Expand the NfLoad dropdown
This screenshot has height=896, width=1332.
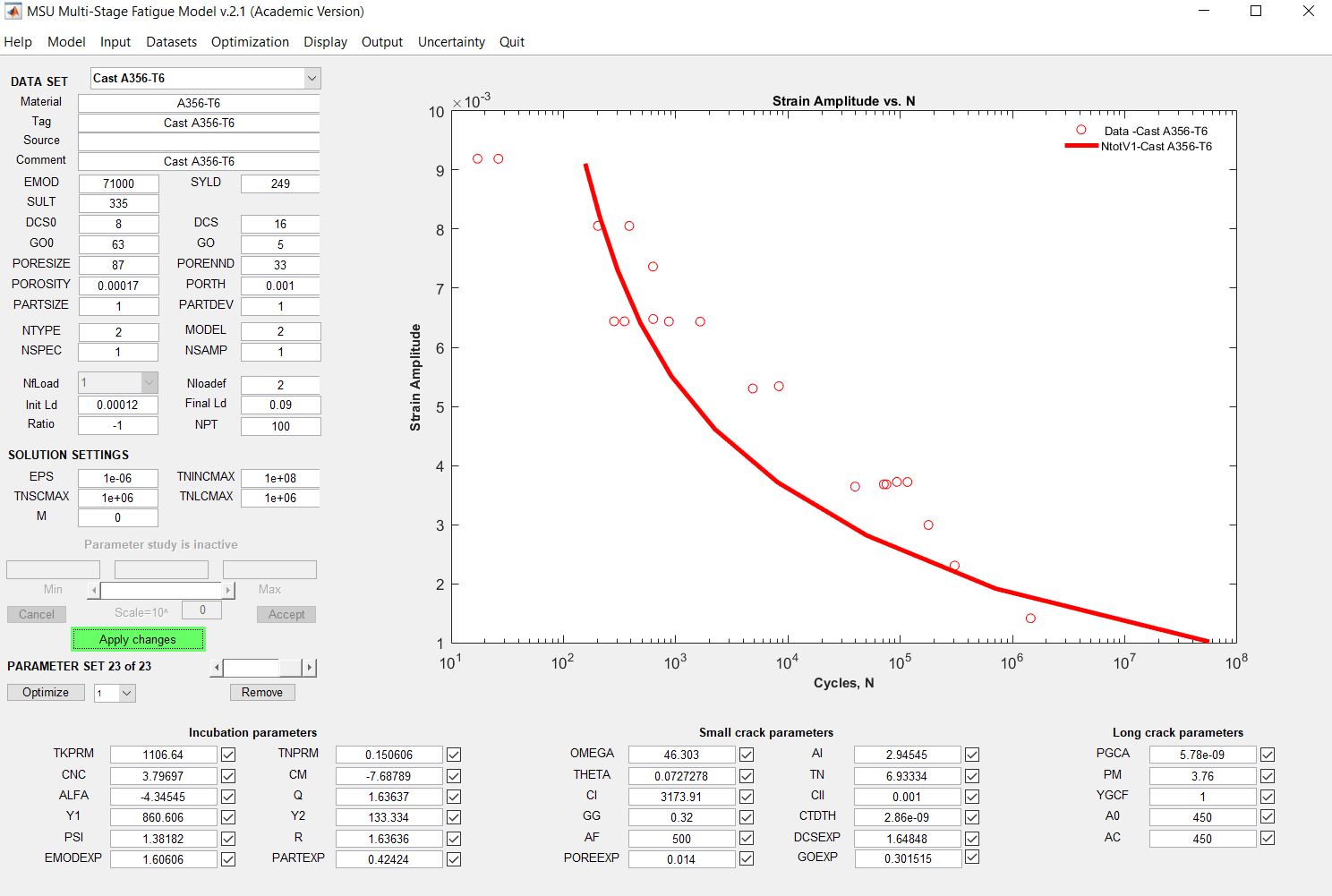point(149,383)
